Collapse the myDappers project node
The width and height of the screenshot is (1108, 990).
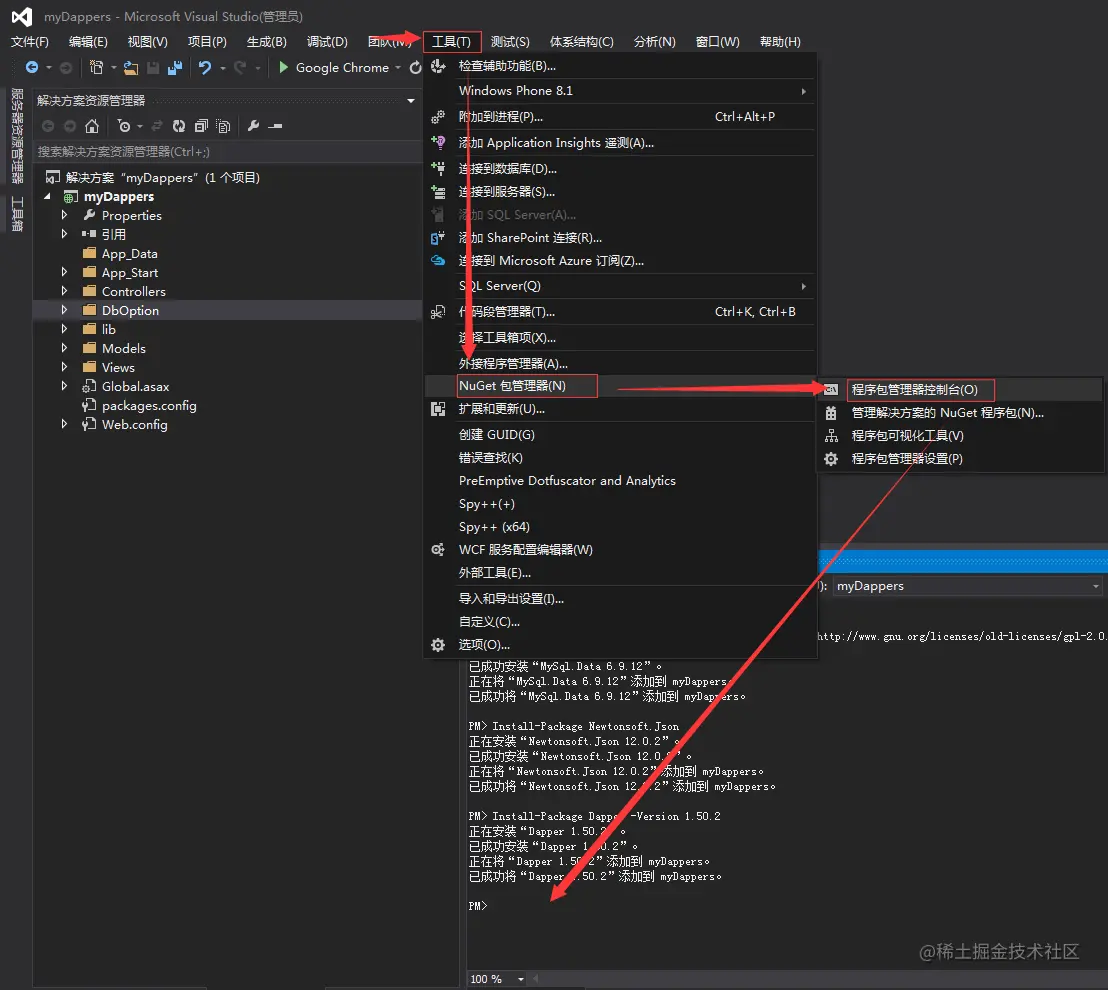[x=47, y=196]
